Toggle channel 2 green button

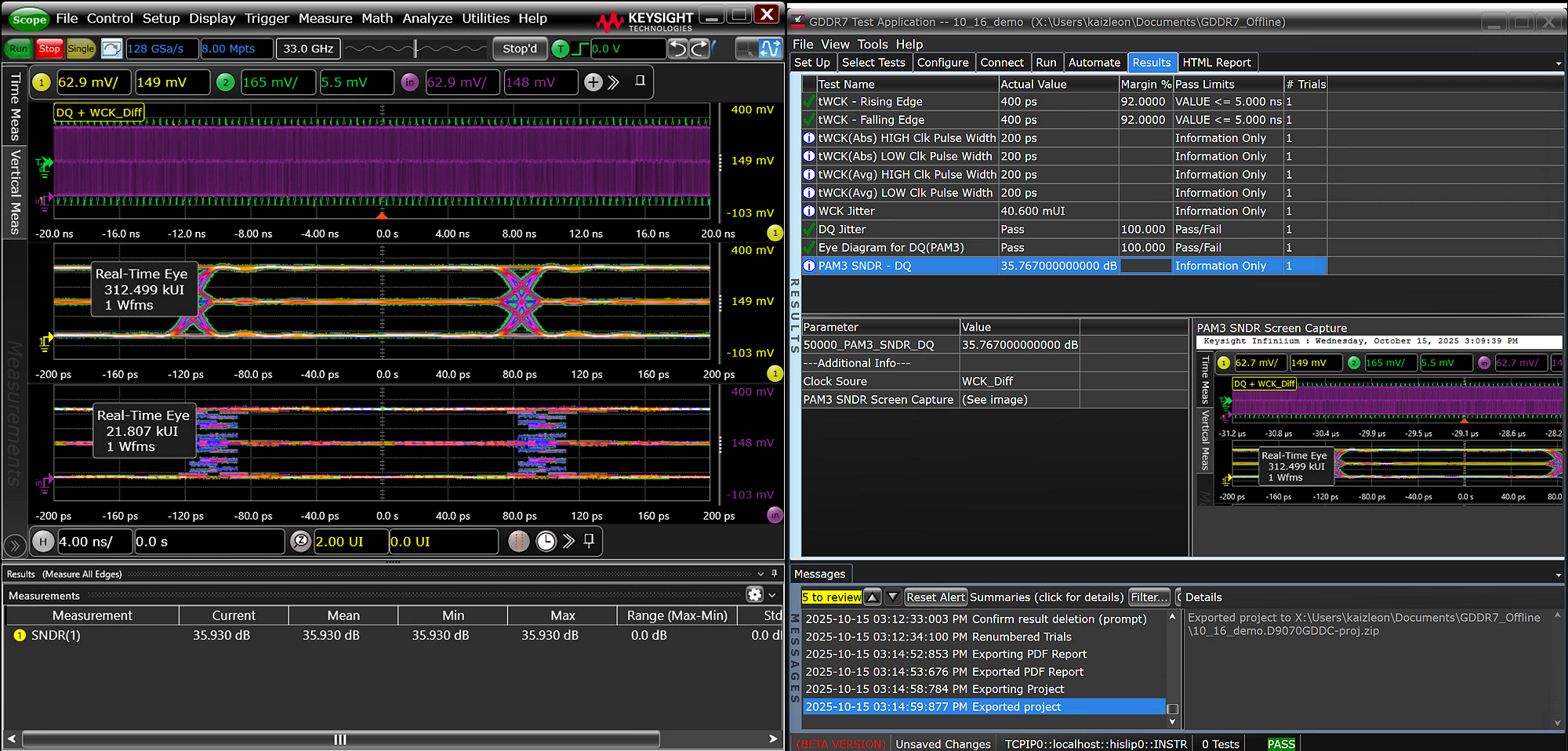click(x=226, y=82)
